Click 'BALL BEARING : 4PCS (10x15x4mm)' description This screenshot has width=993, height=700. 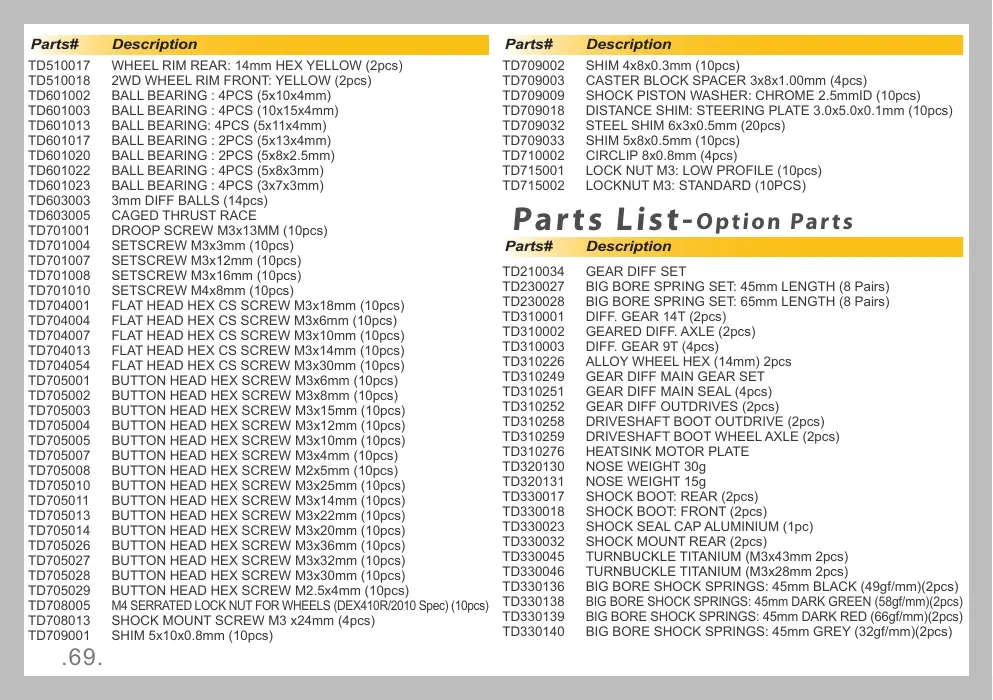click(225, 110)
